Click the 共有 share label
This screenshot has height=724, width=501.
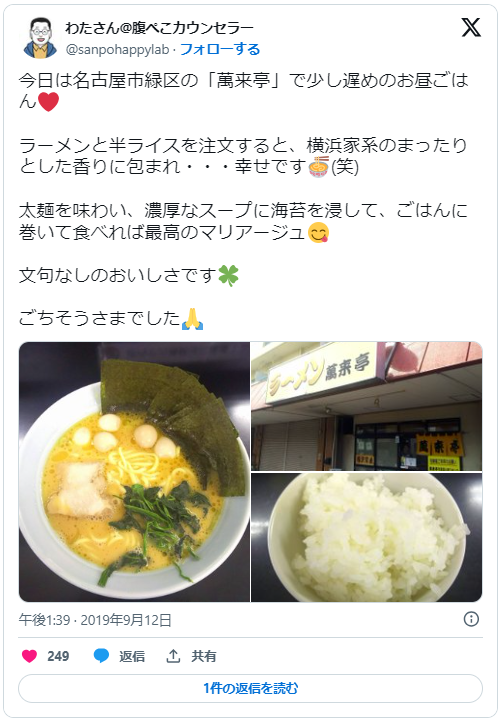point(204,656)
